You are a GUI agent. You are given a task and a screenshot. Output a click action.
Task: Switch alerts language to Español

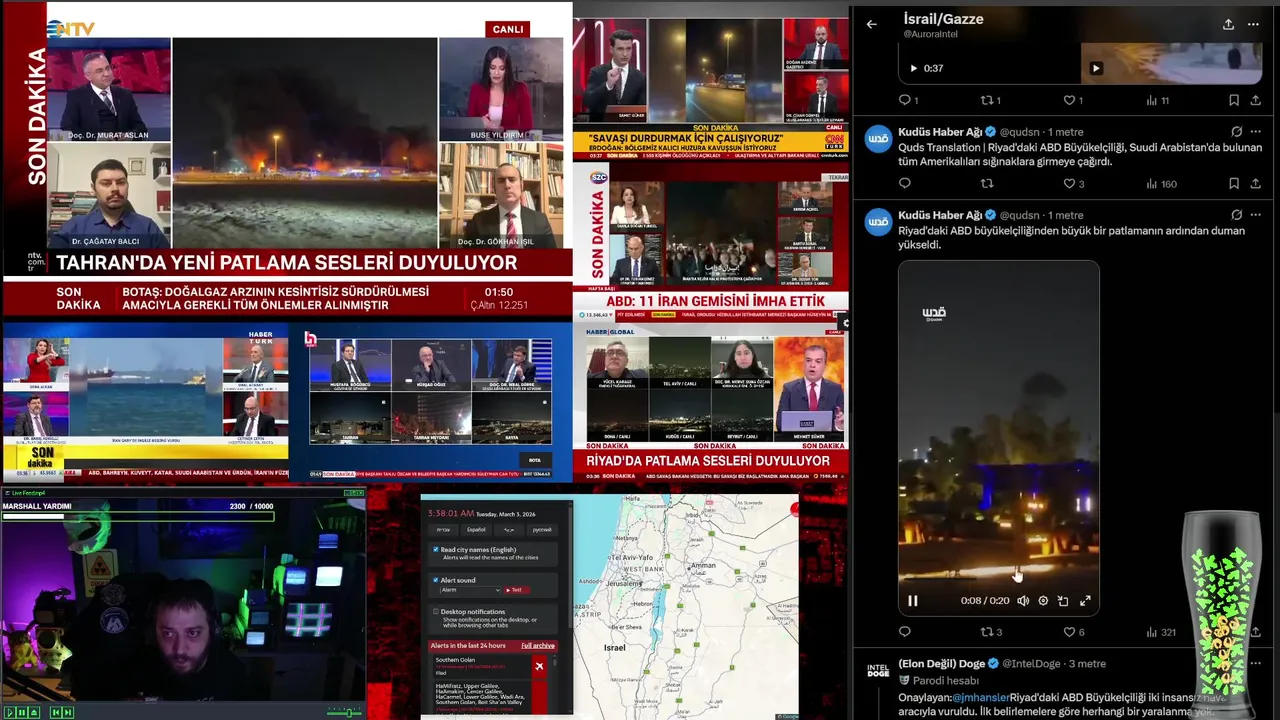click(476, 530)
